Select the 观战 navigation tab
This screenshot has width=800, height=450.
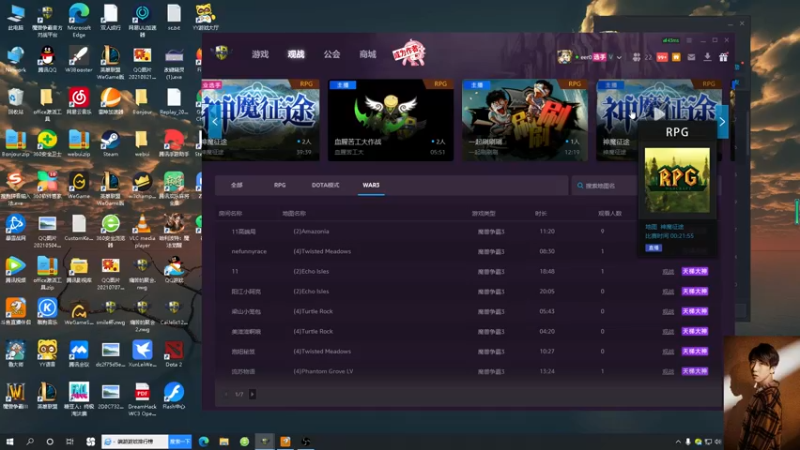295,54
